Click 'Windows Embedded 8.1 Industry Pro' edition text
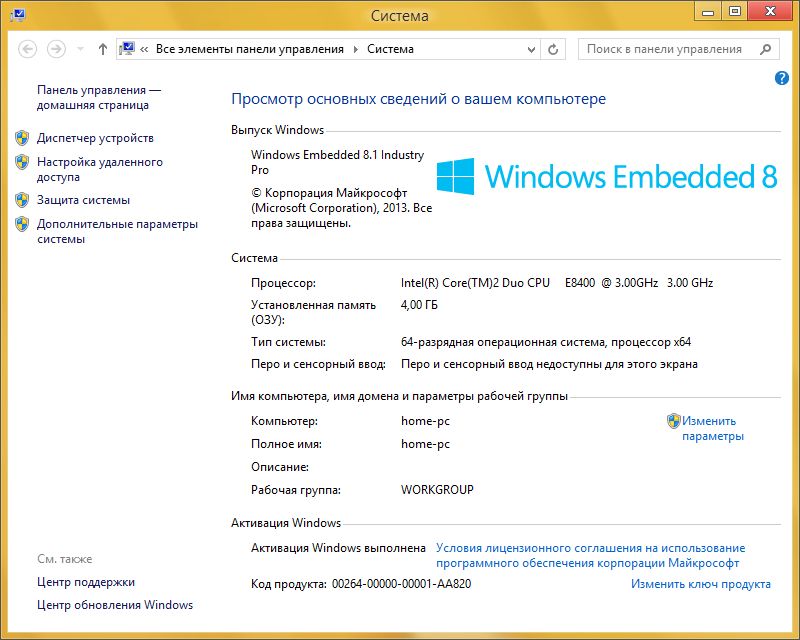Image resolution: width=800 pixels, height=640 pixels. pyautogui.click(x=337, y=162)
